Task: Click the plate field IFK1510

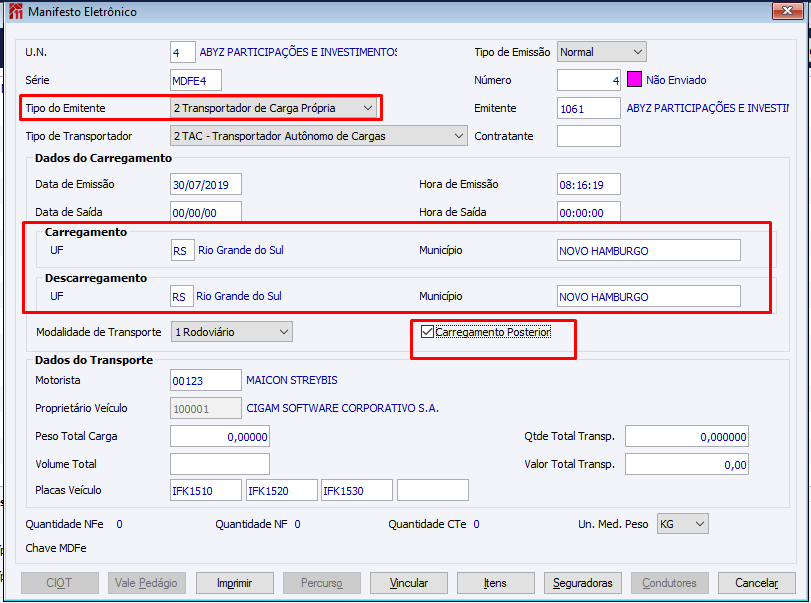Action: (x=206, y=490)
